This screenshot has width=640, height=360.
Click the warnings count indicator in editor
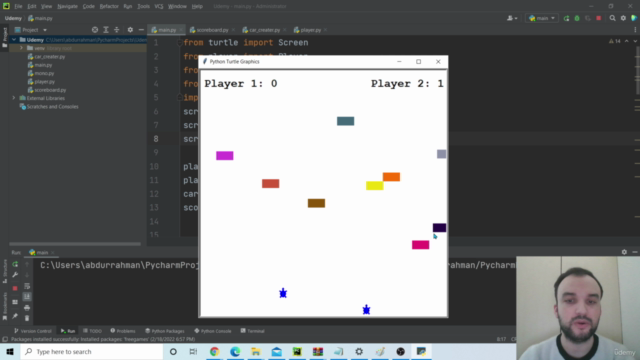pyautogui.click(x=615, y=41)
